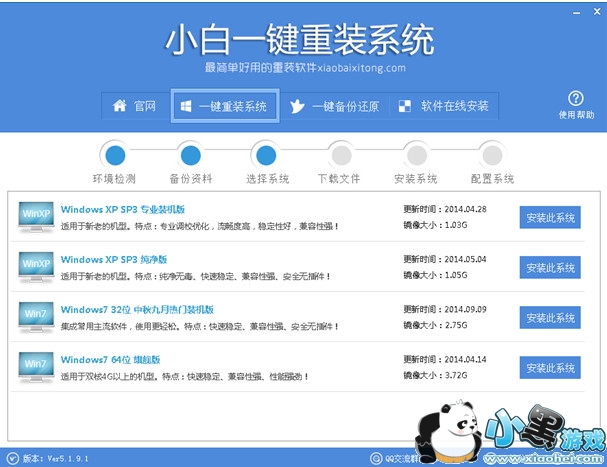This screenshot has height=467, width=607.
Task: Open the 官网 home tab
Action: 136,106
